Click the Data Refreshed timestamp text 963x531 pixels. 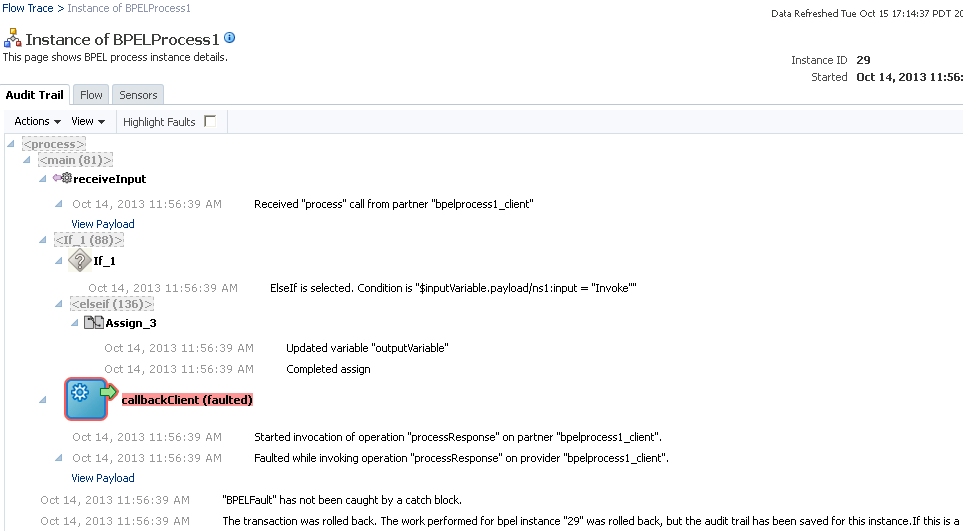click(x=867, y=14)
